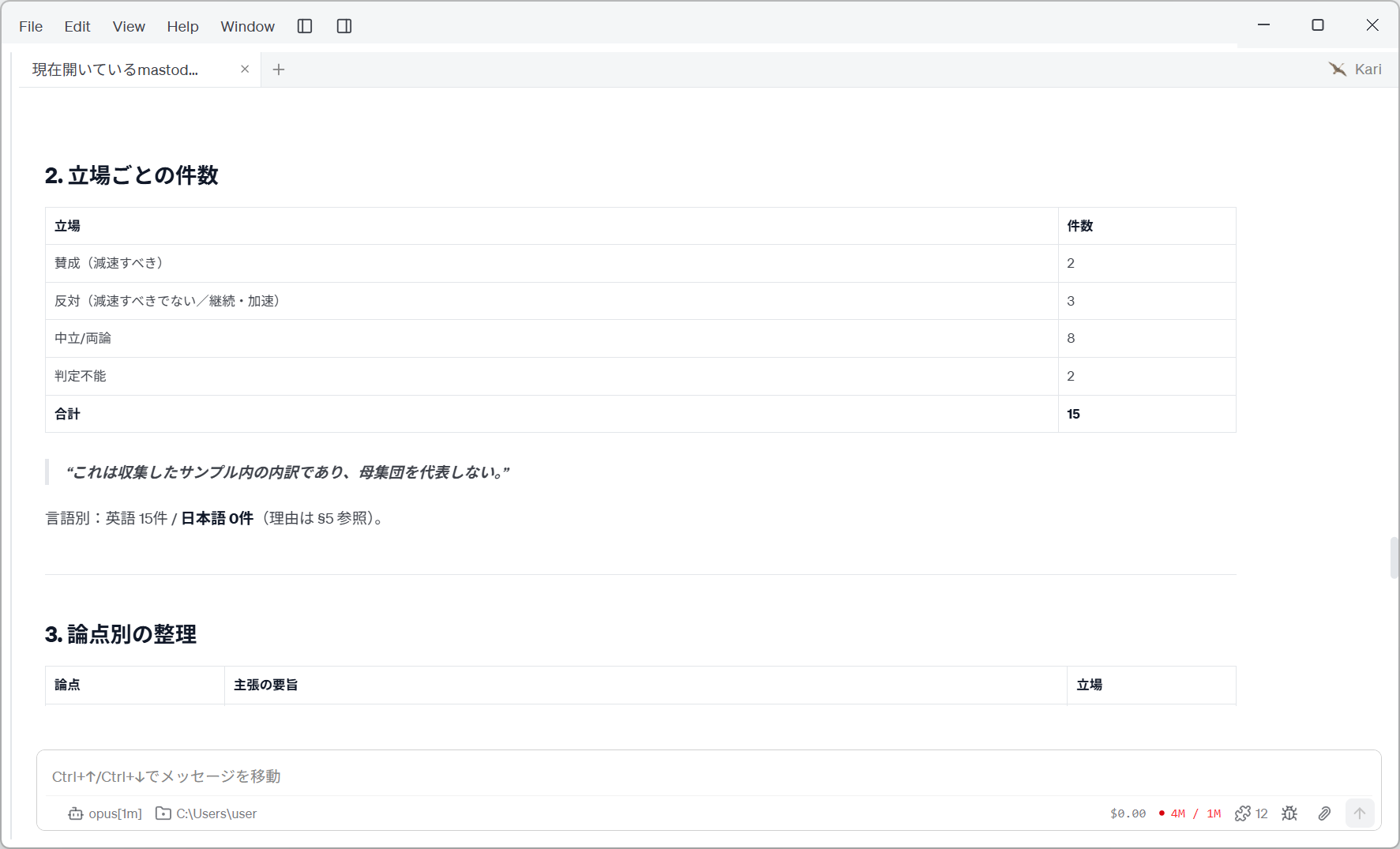Click the 2. 立場ごとの件数 heading
The height and width of the screenshot is (849, 1400).
(131, 175)
